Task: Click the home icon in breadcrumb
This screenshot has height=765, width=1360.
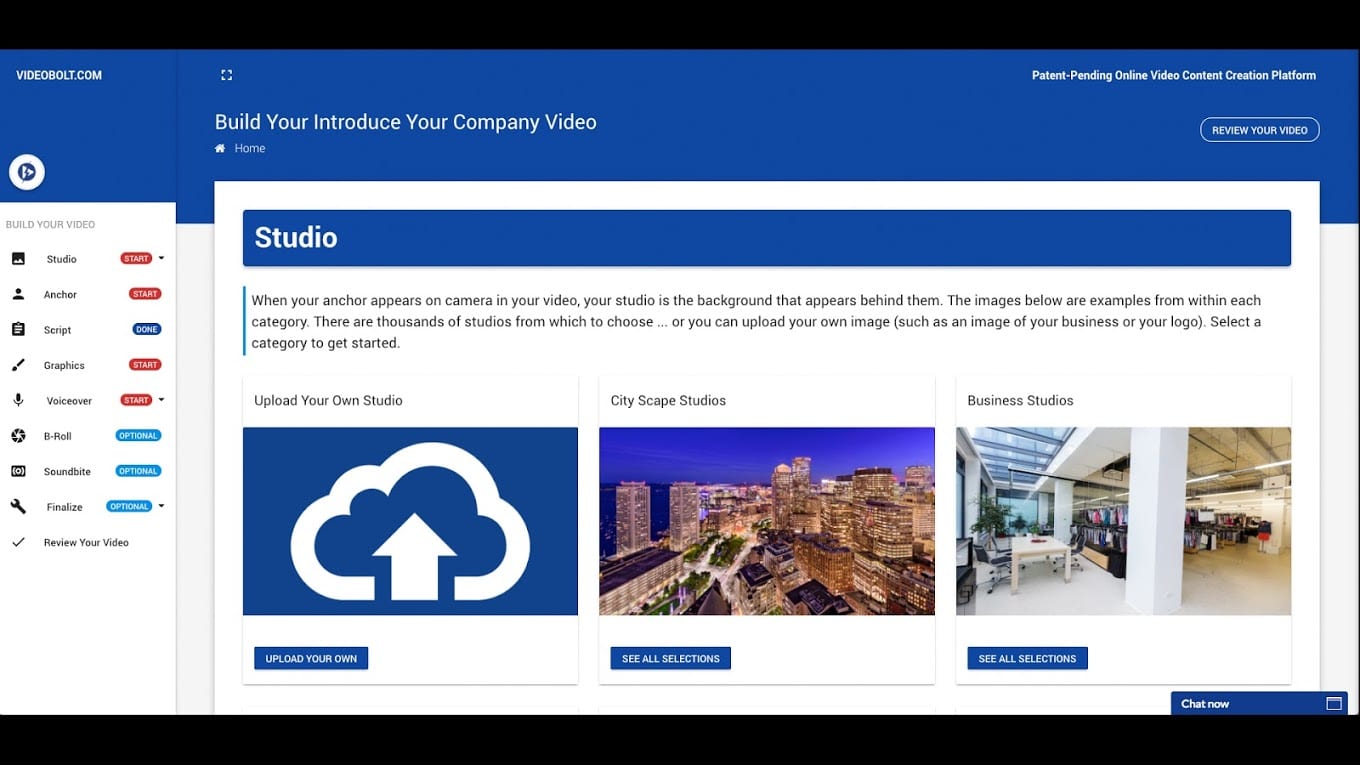Action: click(x=220, y=148)
